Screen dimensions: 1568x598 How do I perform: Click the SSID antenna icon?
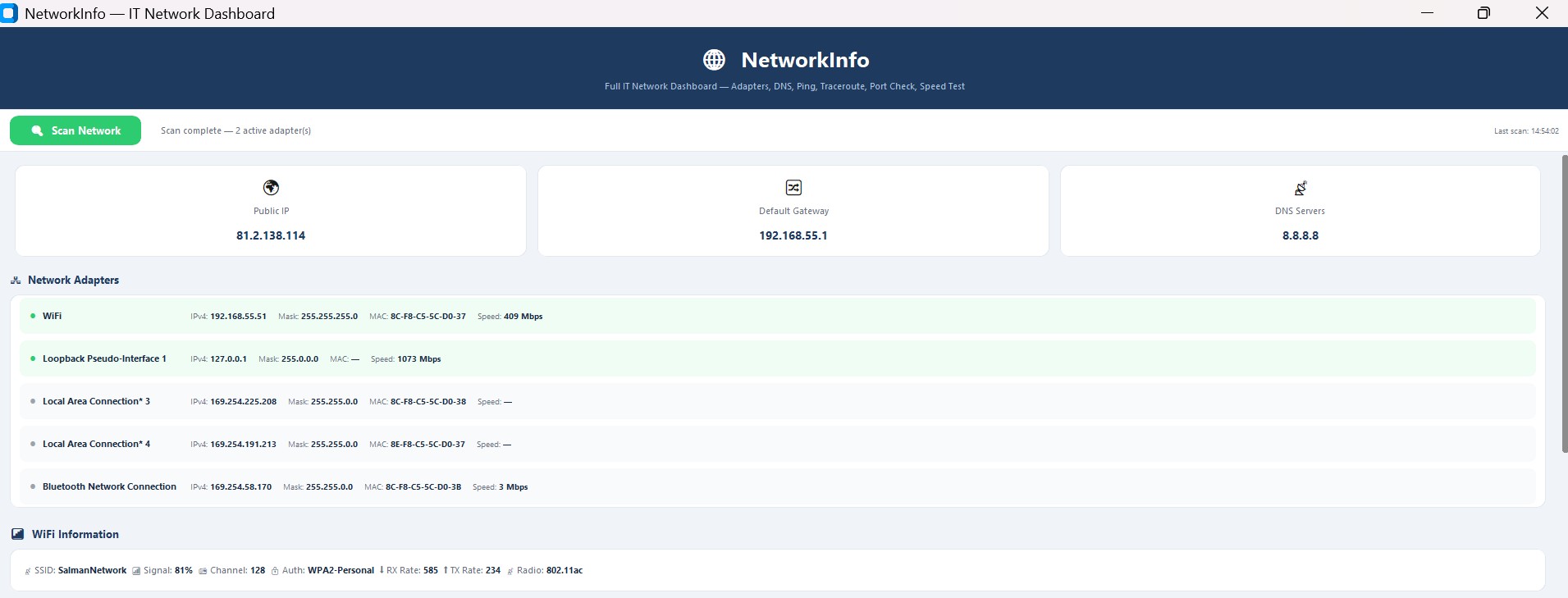pyautogui.click(x=28, y=571)
